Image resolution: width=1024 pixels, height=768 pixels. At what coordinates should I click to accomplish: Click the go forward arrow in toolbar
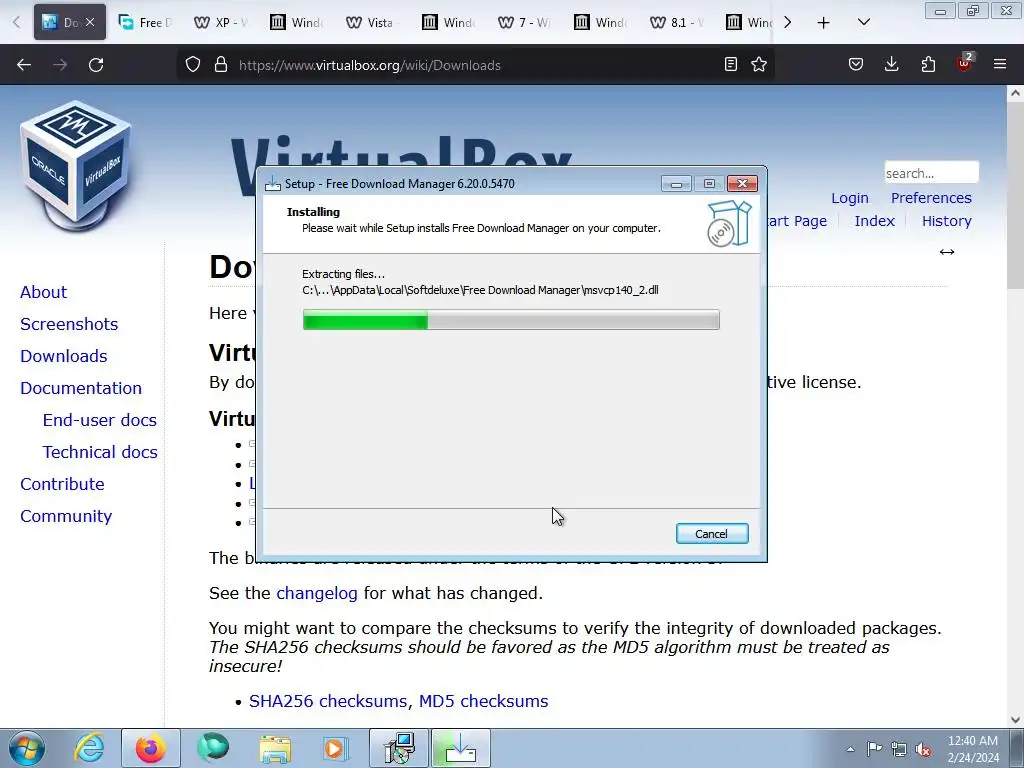click(x=60, y=65)
